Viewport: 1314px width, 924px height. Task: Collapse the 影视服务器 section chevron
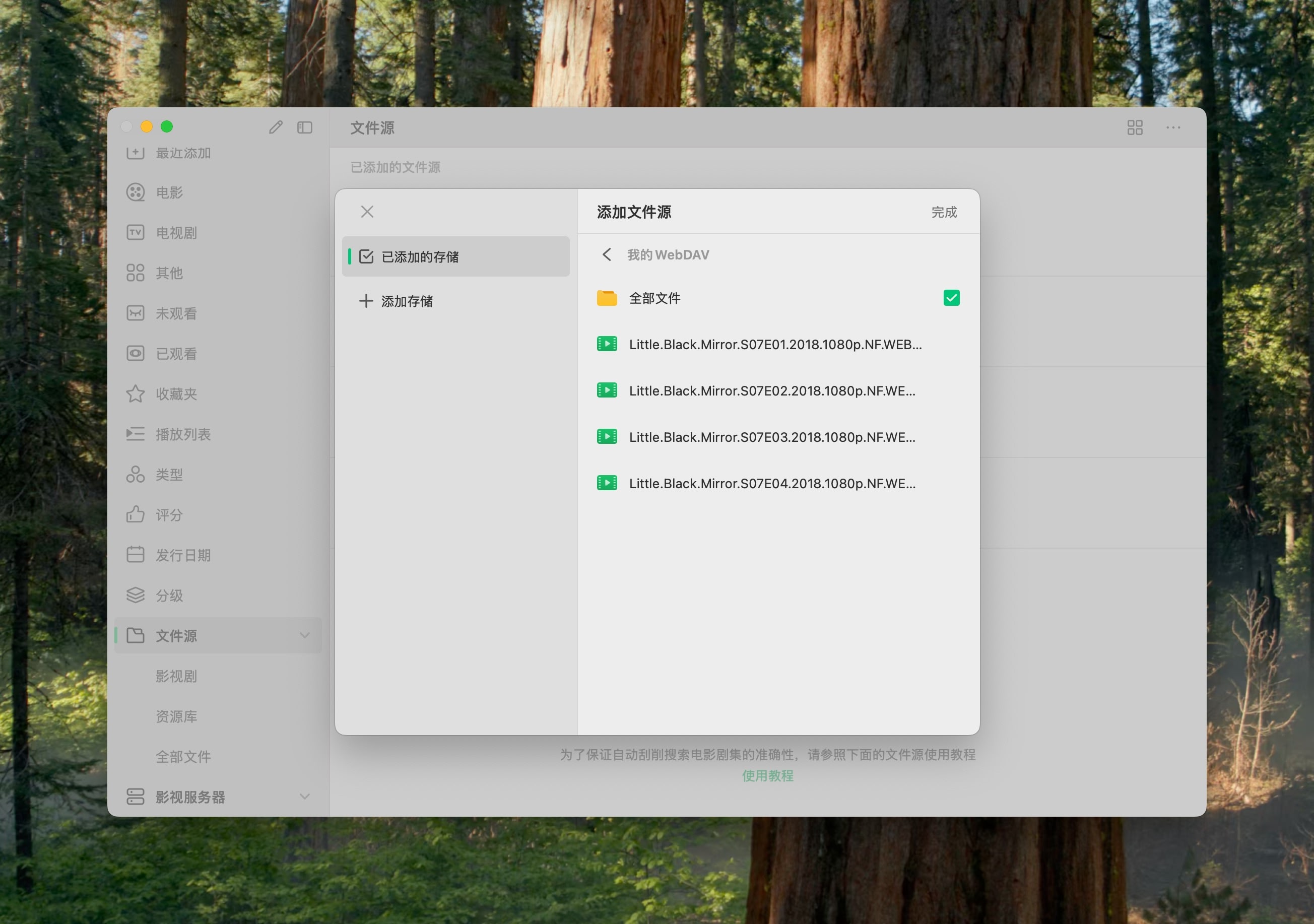(x=305, y=797)
